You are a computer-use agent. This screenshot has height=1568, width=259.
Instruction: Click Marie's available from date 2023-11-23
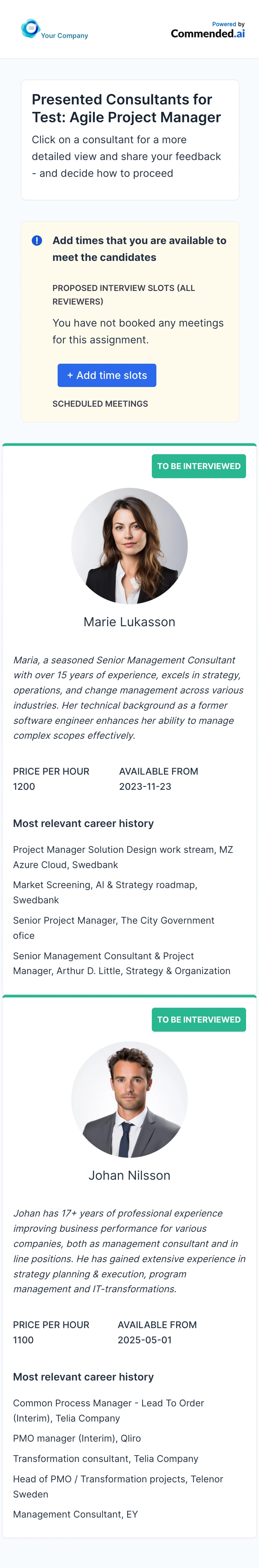[x=145, y=787]
